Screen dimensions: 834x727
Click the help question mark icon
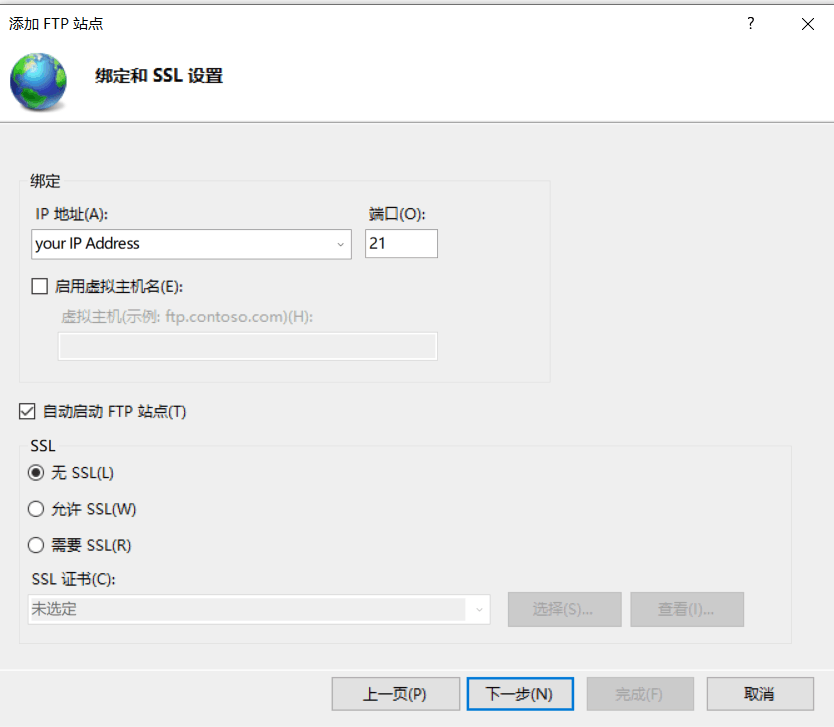coord(750,23)
